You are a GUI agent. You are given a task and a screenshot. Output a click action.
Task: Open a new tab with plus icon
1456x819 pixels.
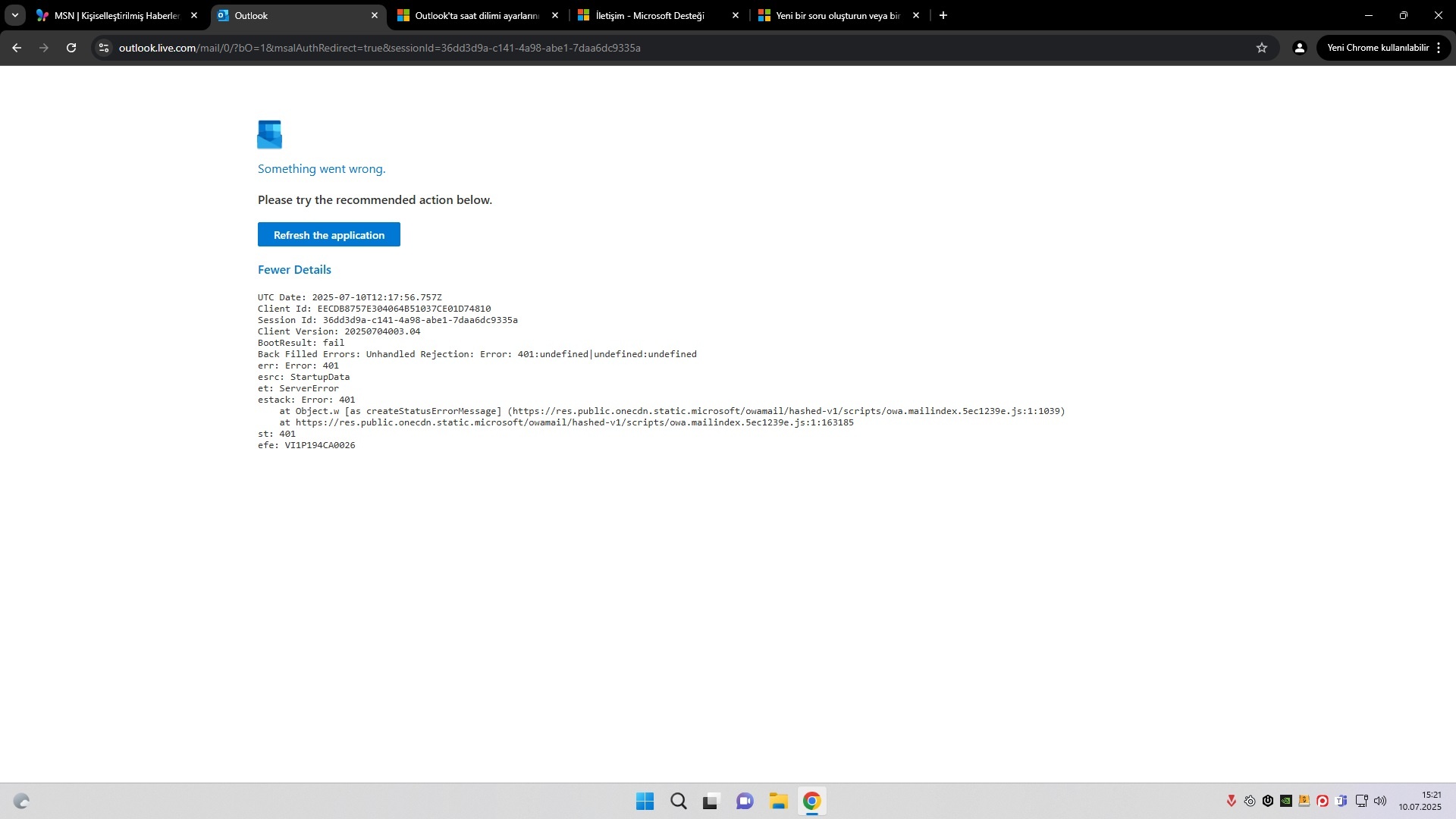943,15
